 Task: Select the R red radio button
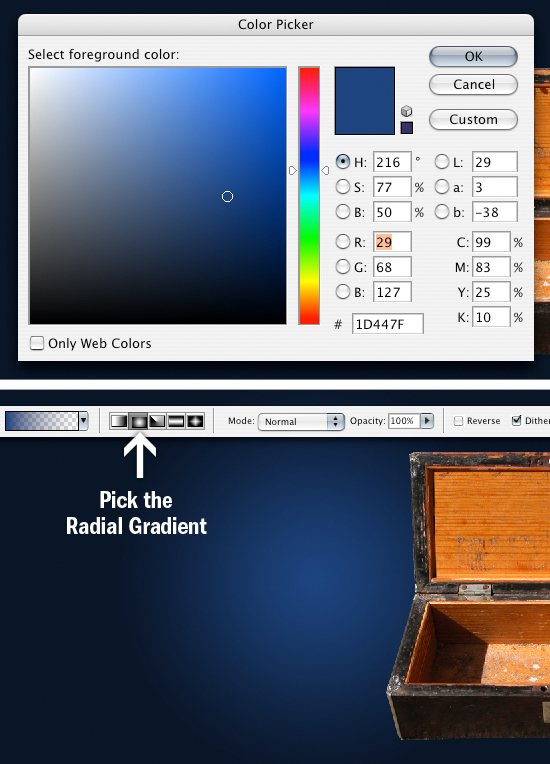coord(343,242)
